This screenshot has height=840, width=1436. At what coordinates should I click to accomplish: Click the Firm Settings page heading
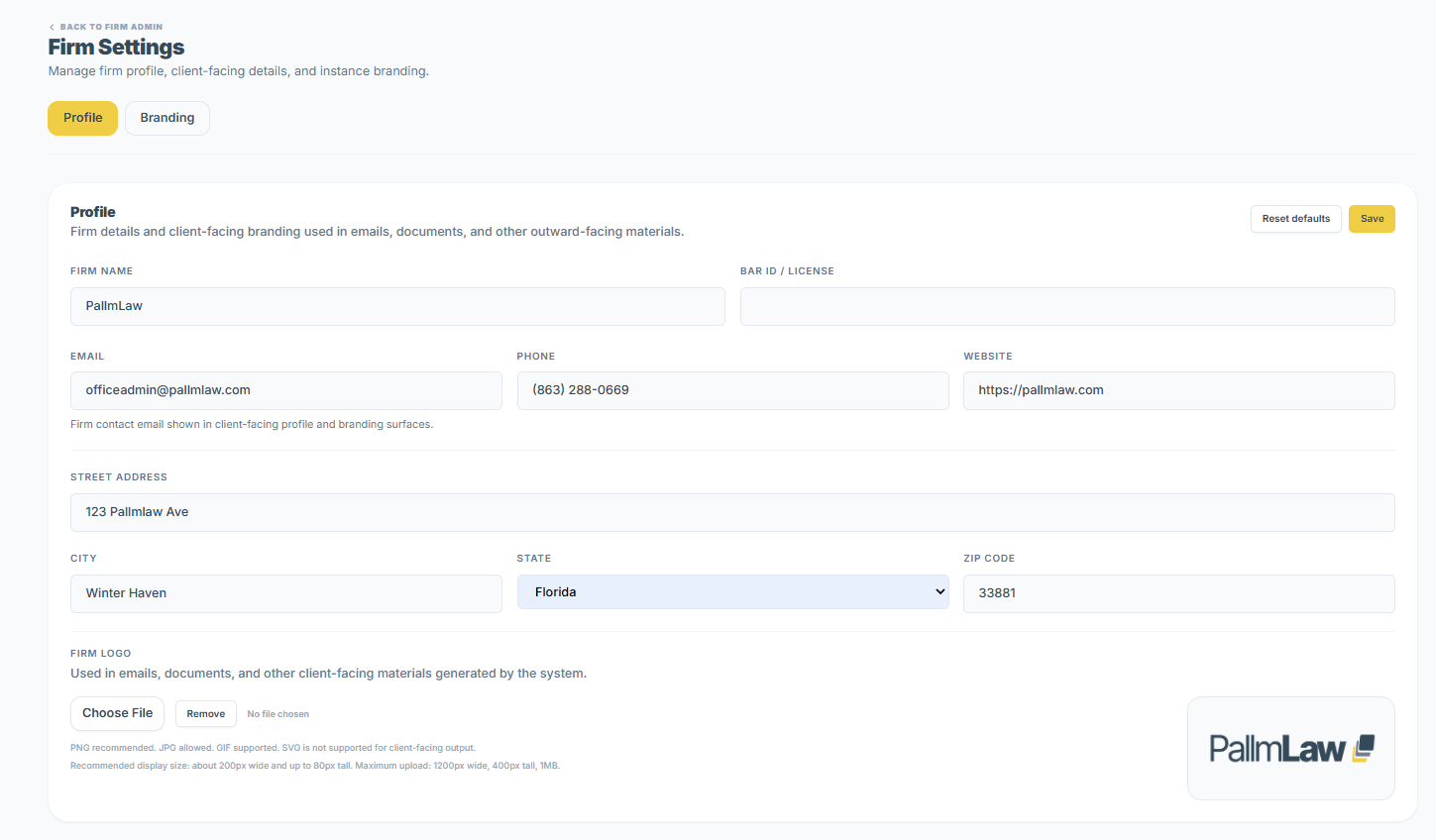(116, 48)
